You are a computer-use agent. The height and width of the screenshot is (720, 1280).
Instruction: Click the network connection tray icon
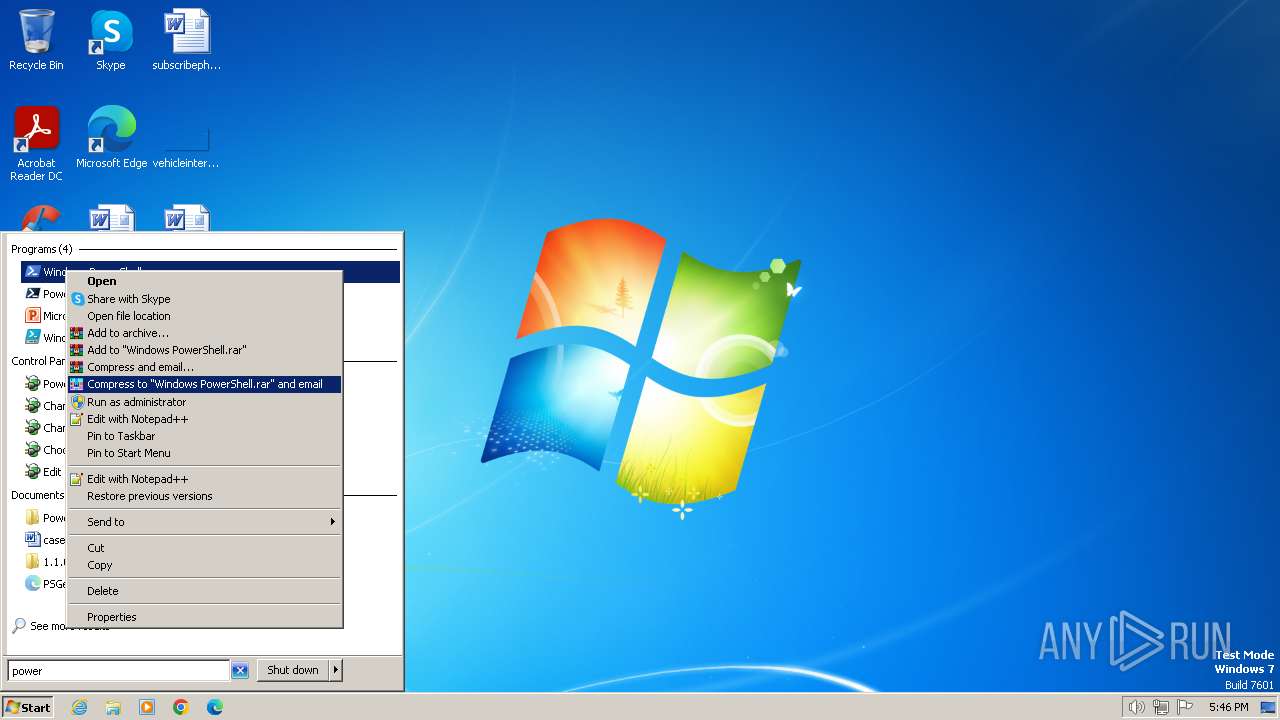point(1161,707)
